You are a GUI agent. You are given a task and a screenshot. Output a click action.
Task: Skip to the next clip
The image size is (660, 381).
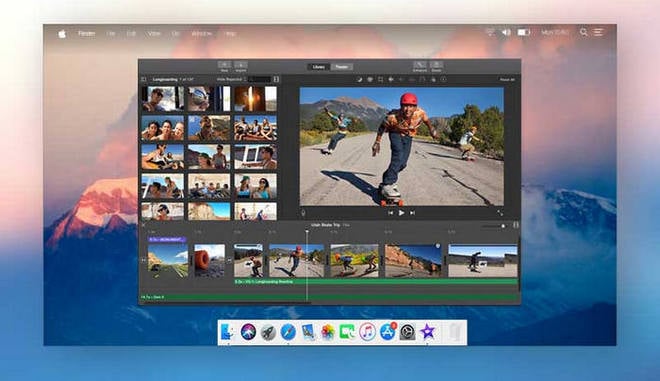point(412,213)
